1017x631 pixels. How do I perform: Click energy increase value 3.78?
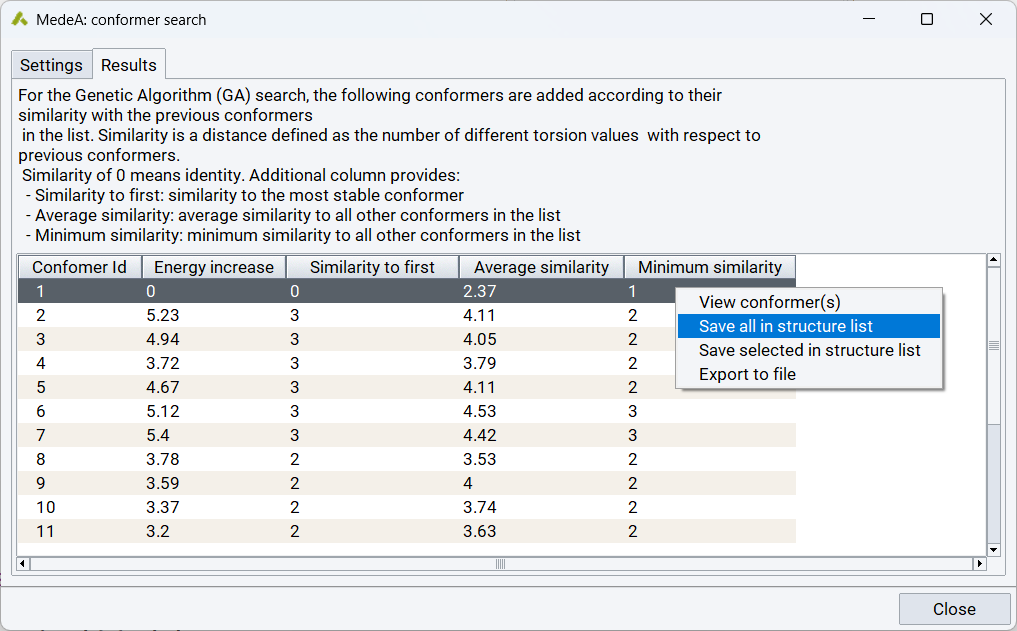coord(163,459)
